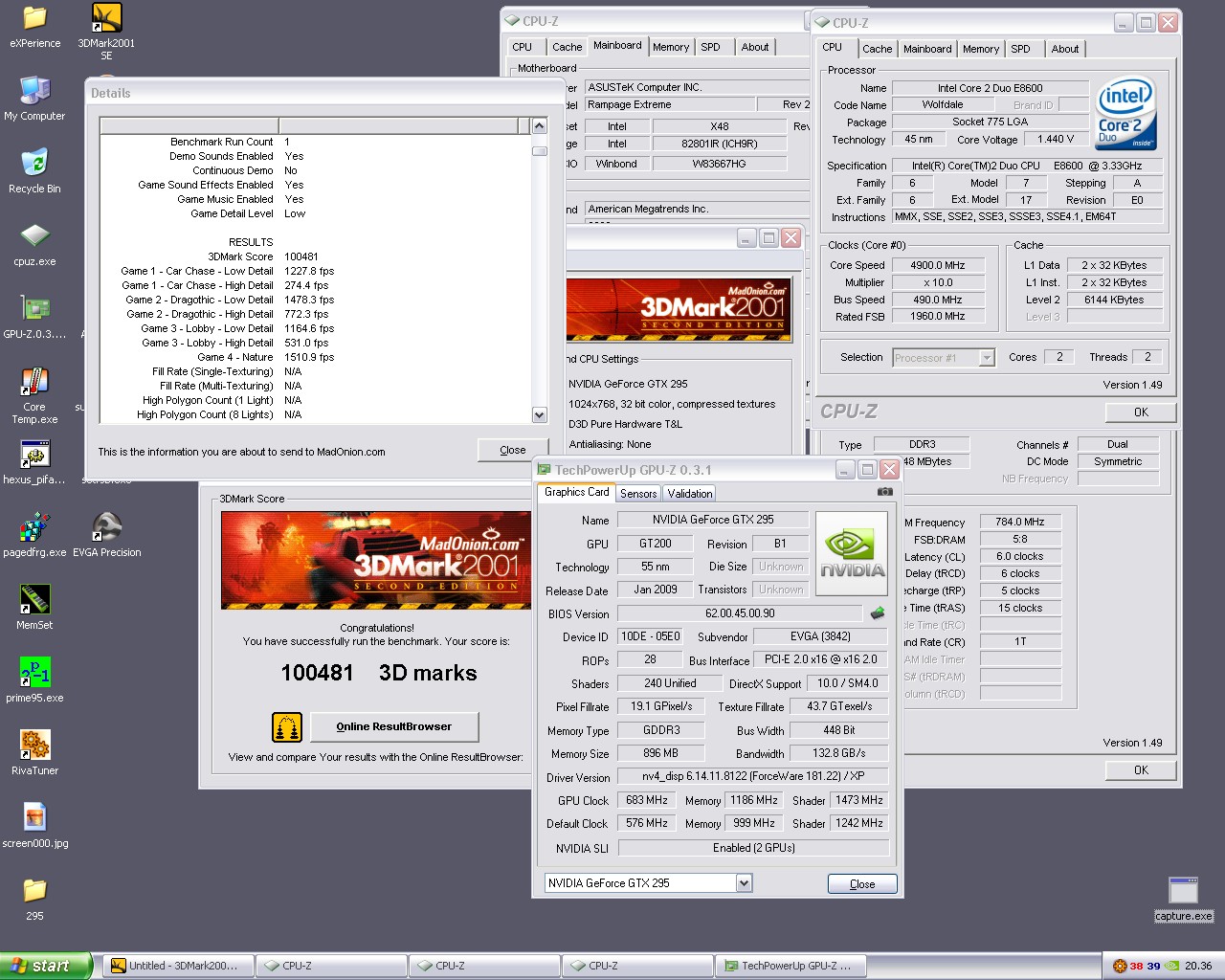Switch to Sensors tab in GPU-Z
The width and height of the screenshot is (1225, 980).
[638, 494]
